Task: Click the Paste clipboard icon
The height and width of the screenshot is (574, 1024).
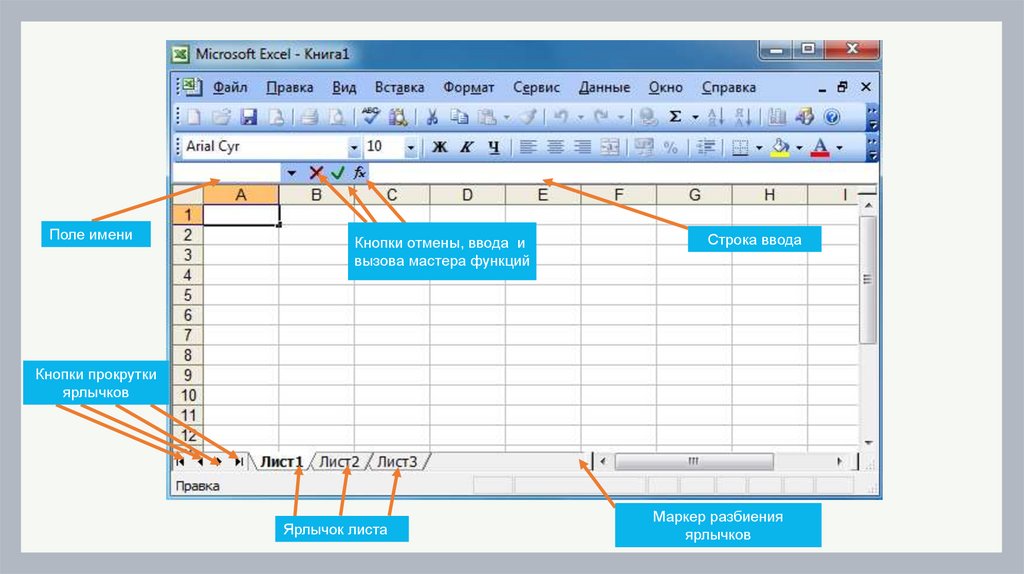Action: pyautogui.click(x=487, y=117)
